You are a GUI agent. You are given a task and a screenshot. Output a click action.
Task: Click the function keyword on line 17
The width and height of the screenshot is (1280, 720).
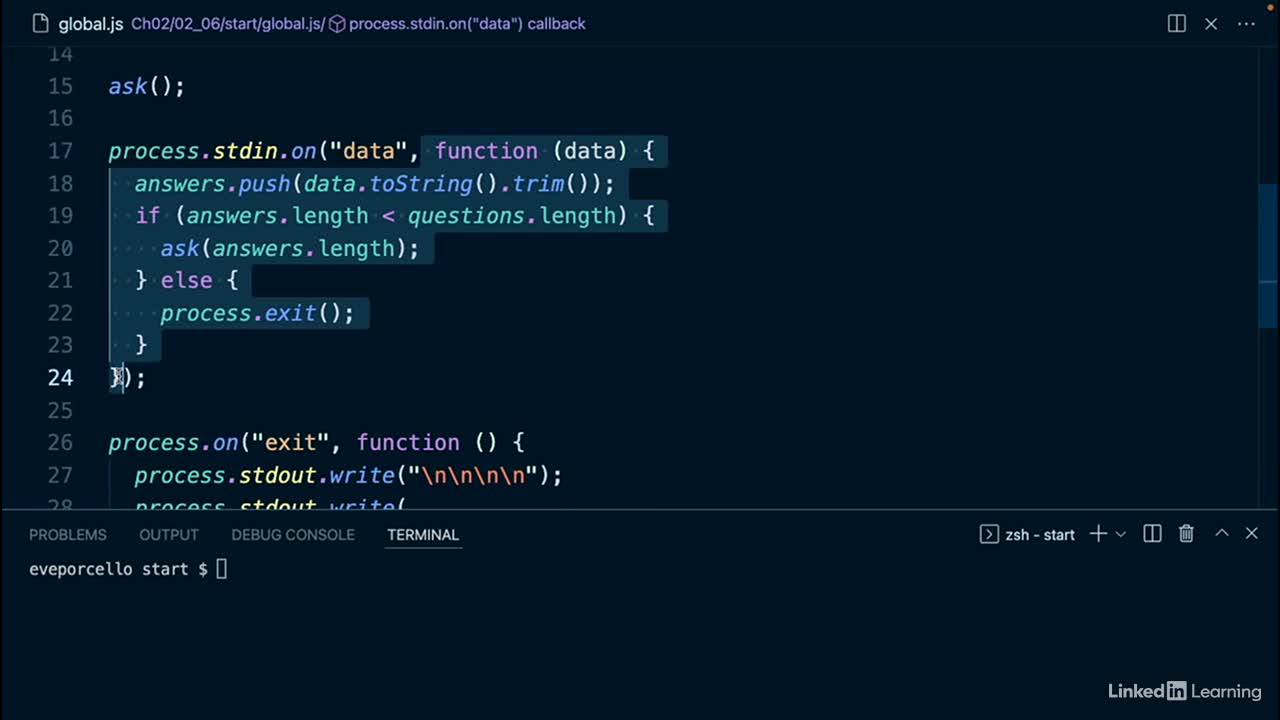[486, 151]
